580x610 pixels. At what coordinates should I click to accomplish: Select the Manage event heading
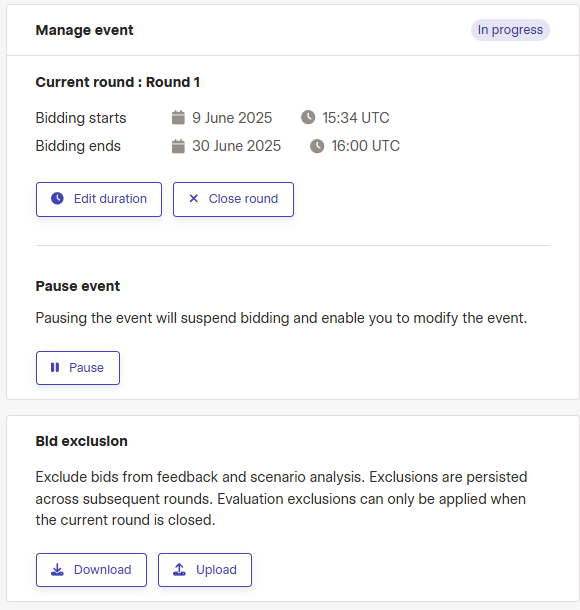[84, 30]
